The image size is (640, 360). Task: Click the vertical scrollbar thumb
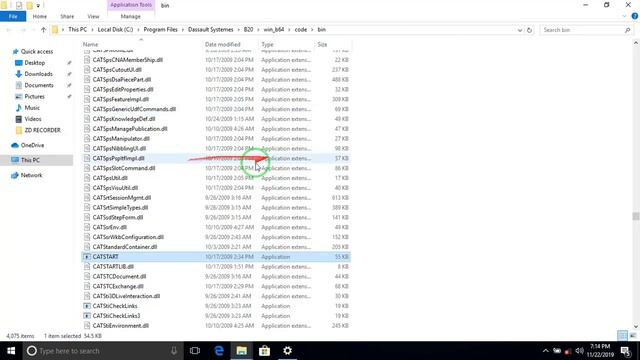[636, 216]
